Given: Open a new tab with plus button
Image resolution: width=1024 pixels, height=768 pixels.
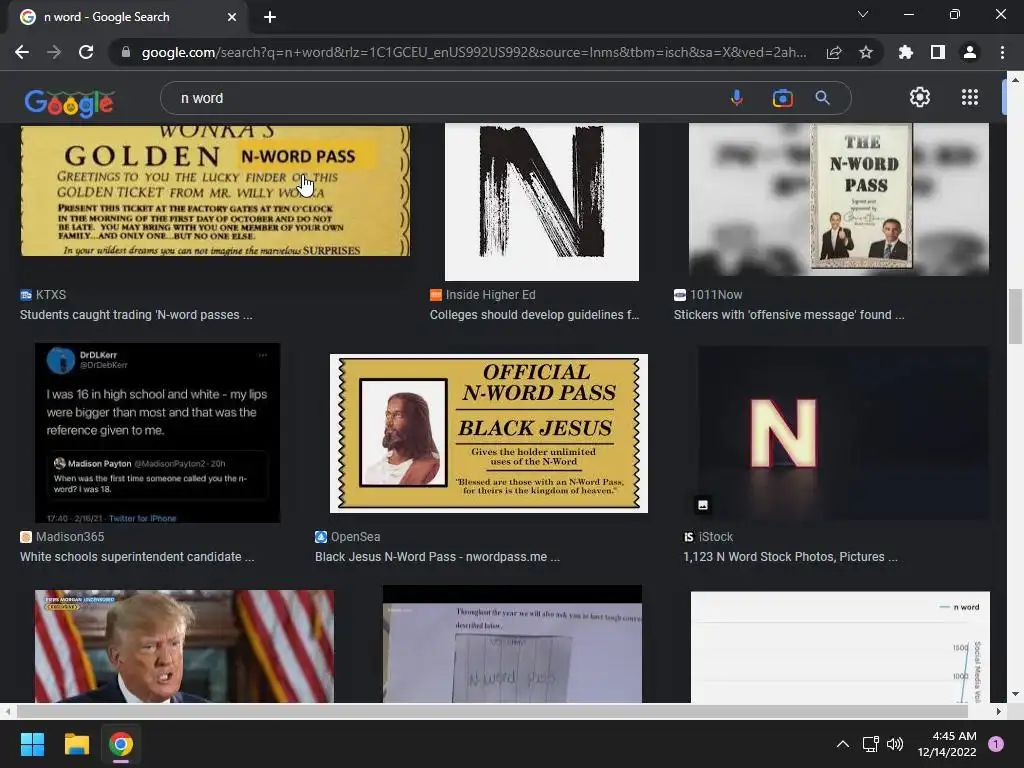Looking at the screenshot, I should click(x=270, y=17).
